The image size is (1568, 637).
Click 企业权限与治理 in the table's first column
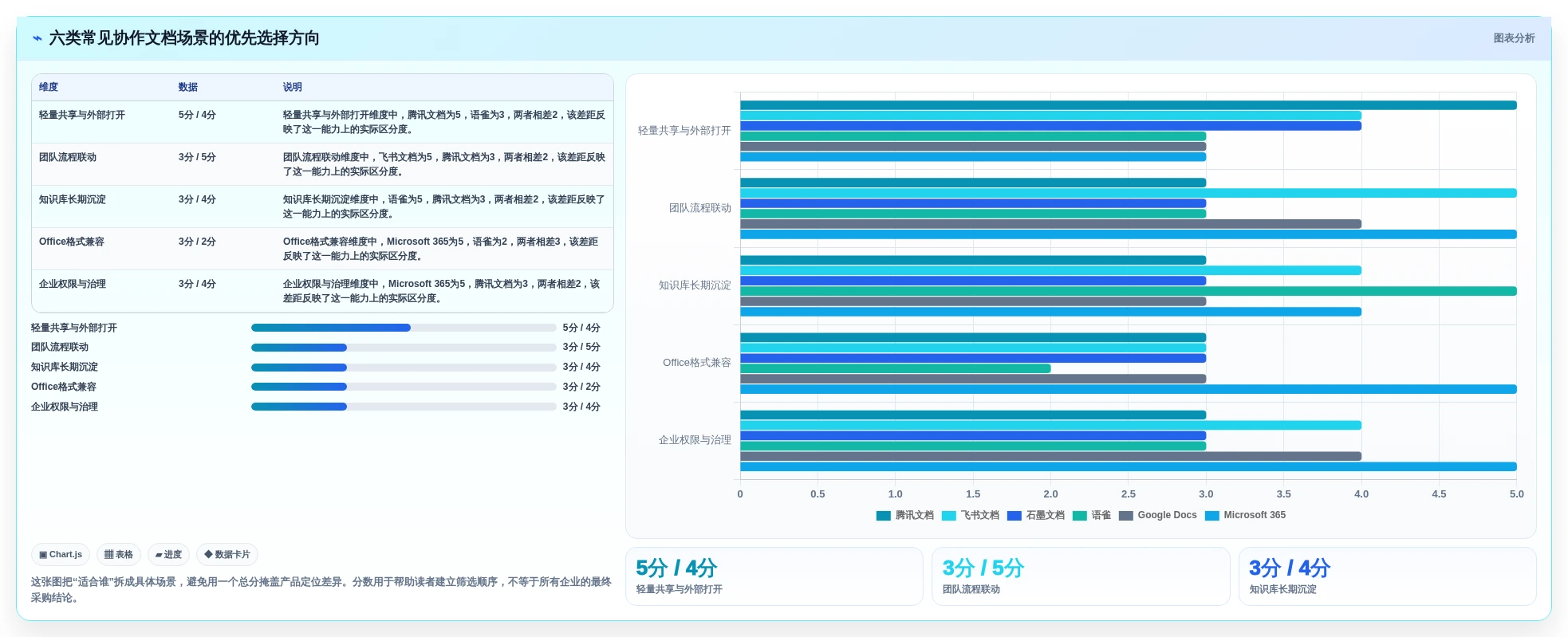[x=73, y=284]
